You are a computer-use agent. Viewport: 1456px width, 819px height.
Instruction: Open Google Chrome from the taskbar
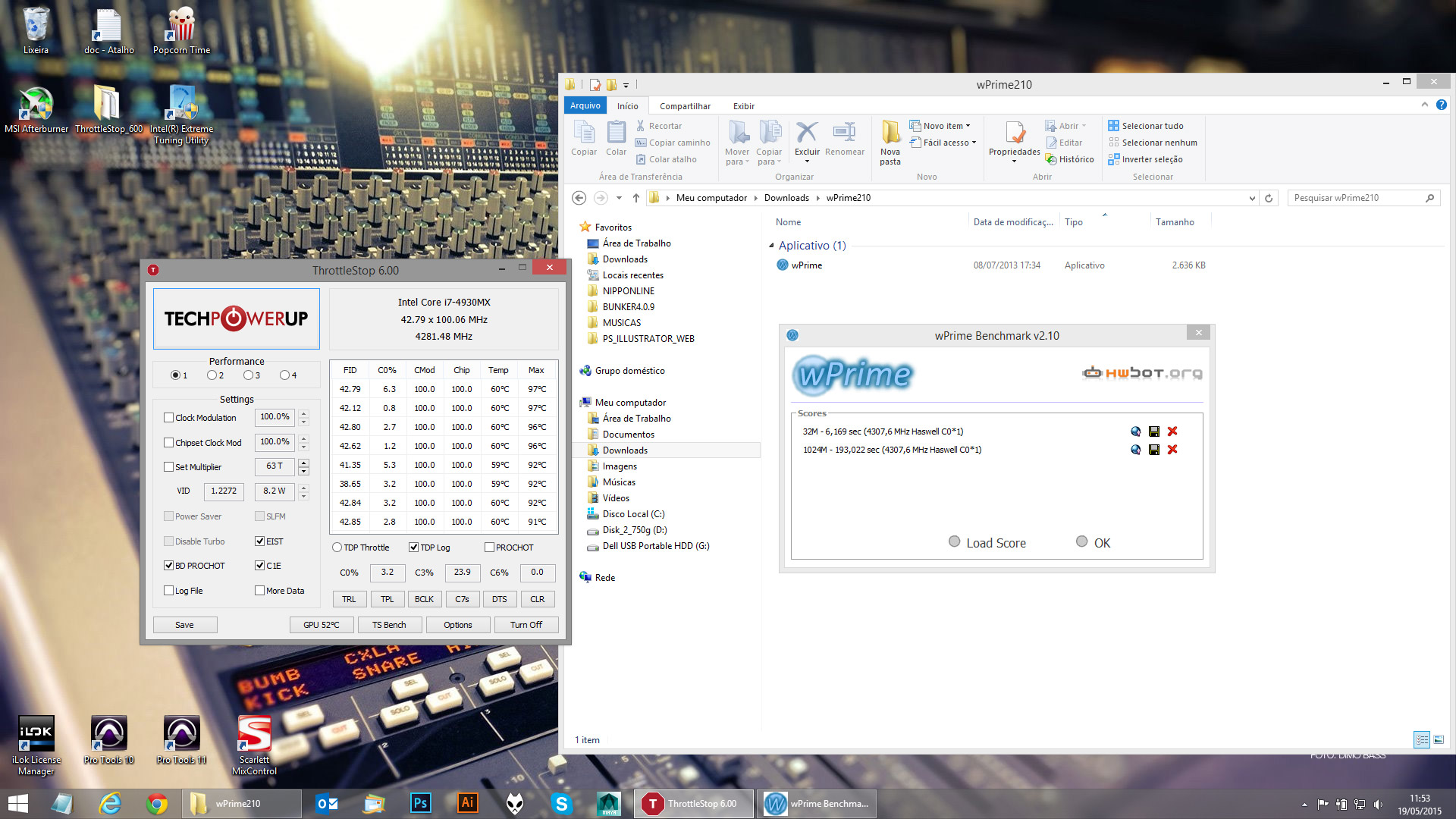[x=157, y=803]
